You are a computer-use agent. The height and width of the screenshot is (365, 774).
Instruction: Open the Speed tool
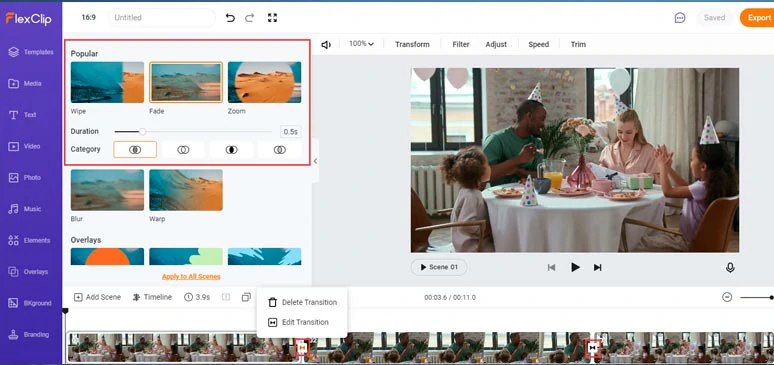point(539,44)
